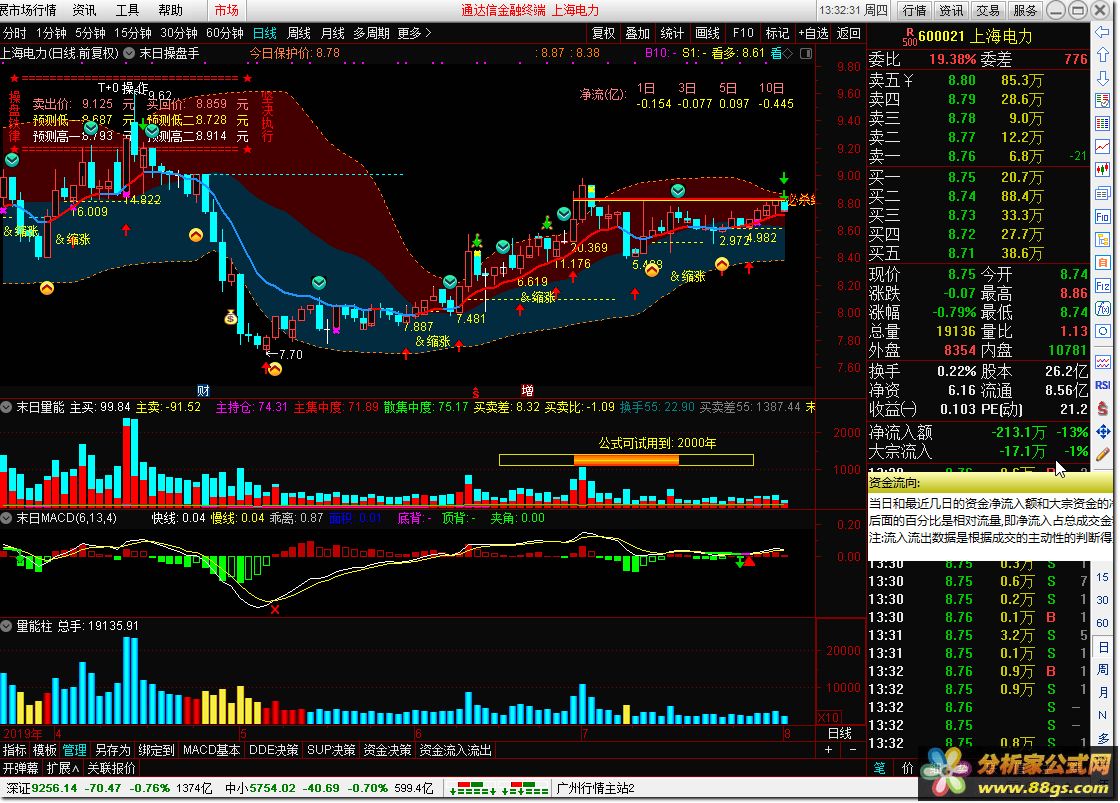Click the 另存为 bottom button

[x=112, y=749]
